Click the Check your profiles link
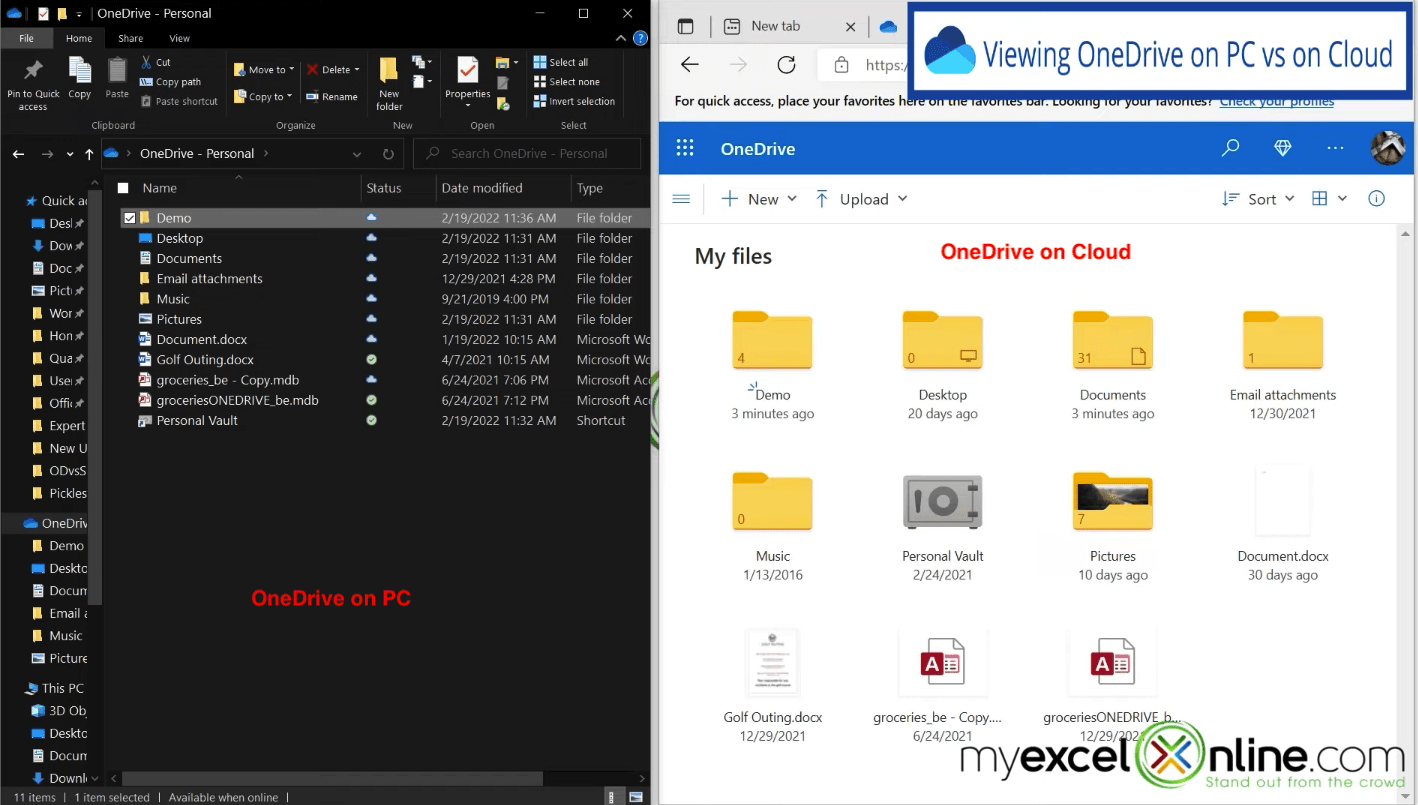1418x805 pixels. pyautogui.click(x=1277, y=101)
